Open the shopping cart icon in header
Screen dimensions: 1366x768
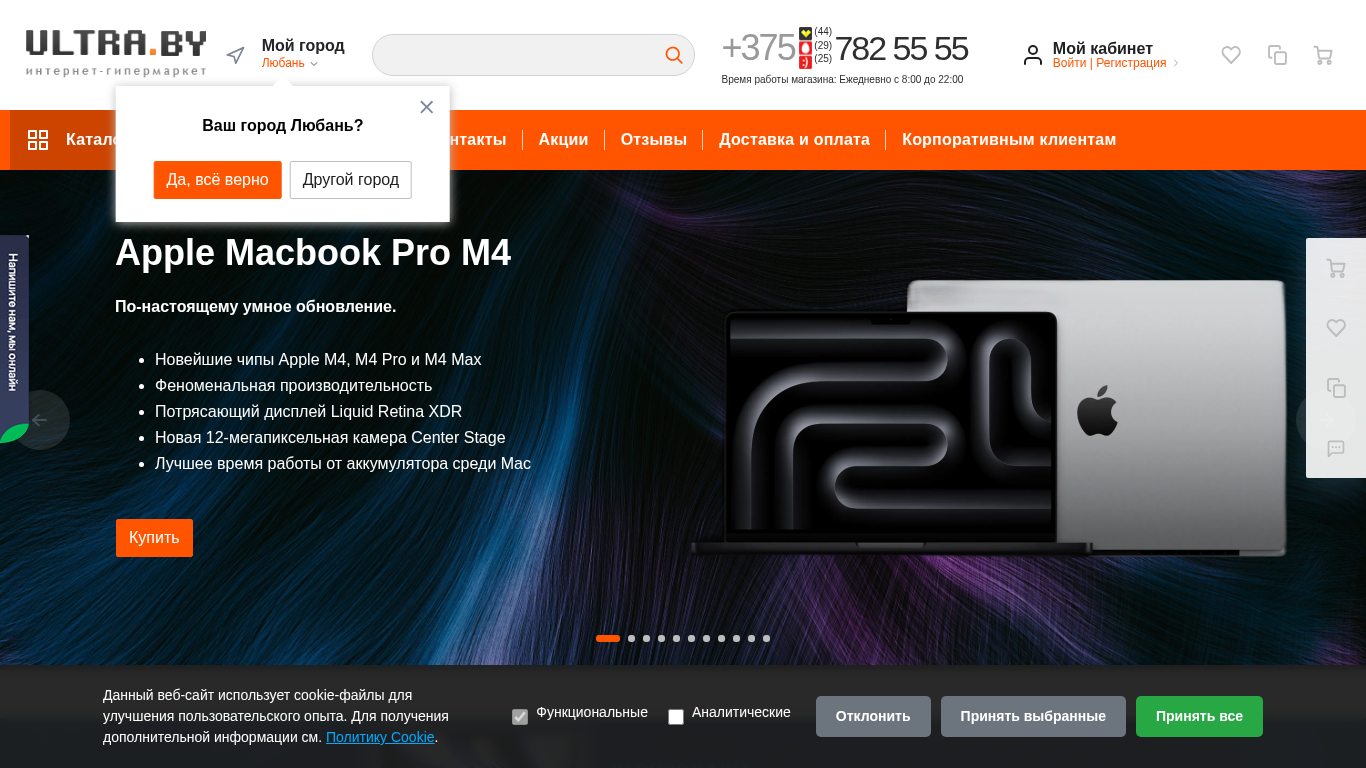coord(1323,55)
